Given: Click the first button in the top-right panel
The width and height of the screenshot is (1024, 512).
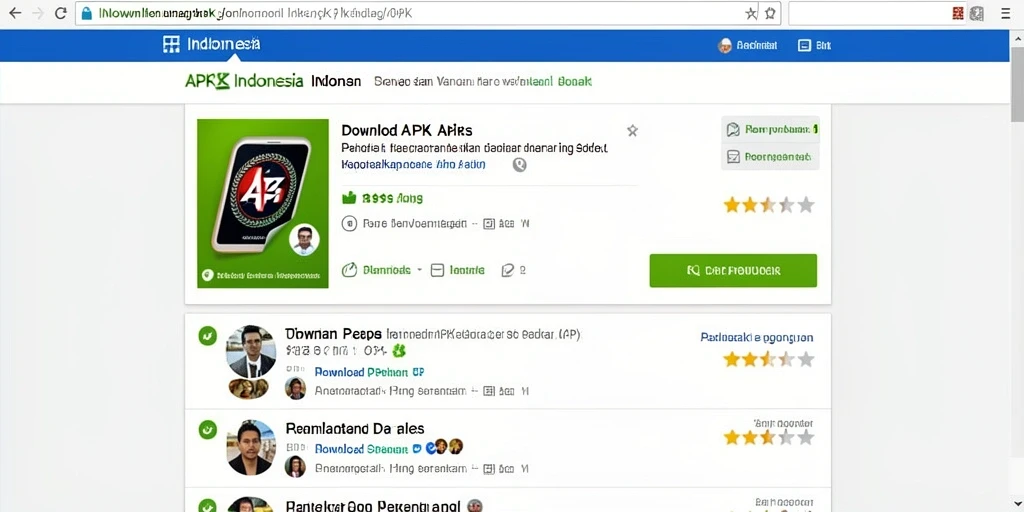Looking at the screenshot, I should (x=771, y=129).
